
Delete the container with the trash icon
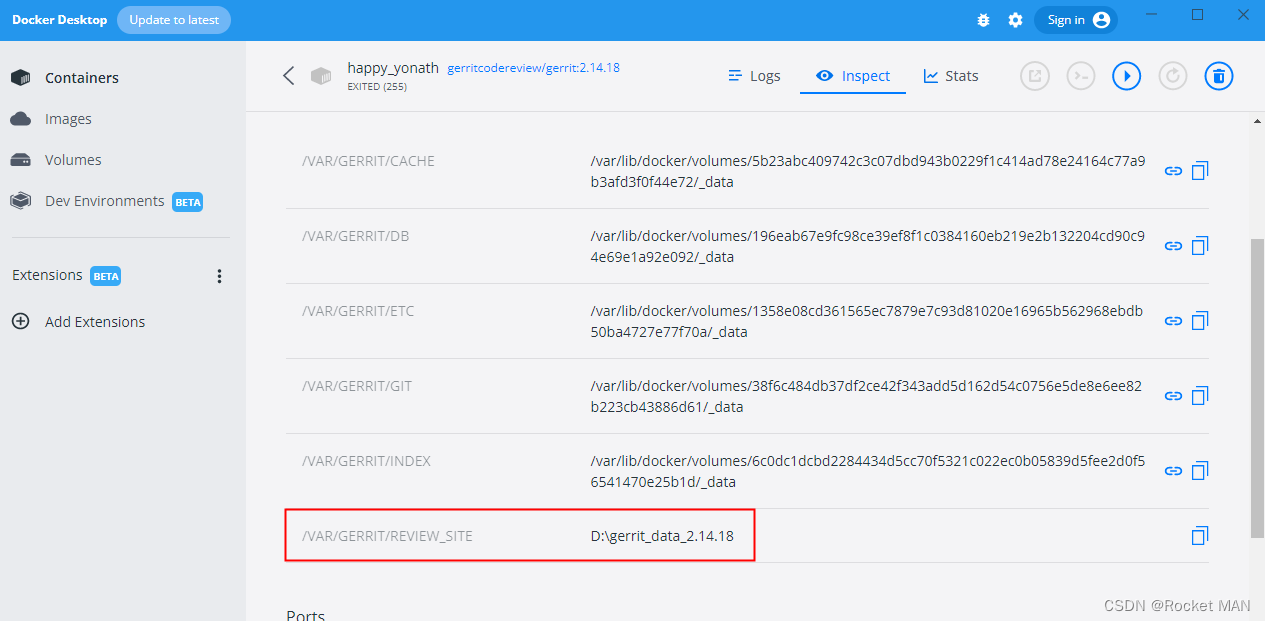point(1218,75)
